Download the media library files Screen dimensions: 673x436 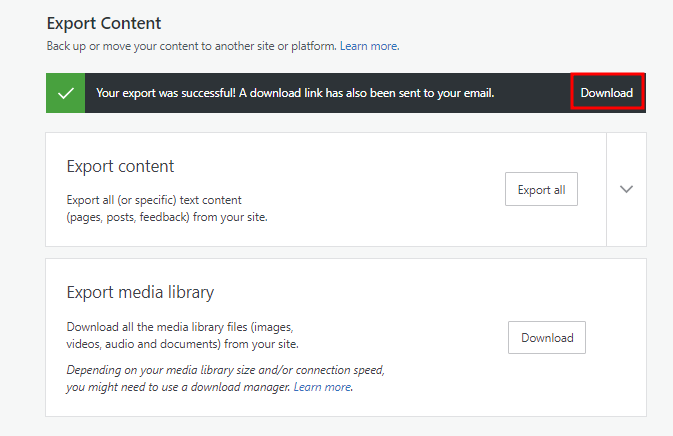click(546, 338)
